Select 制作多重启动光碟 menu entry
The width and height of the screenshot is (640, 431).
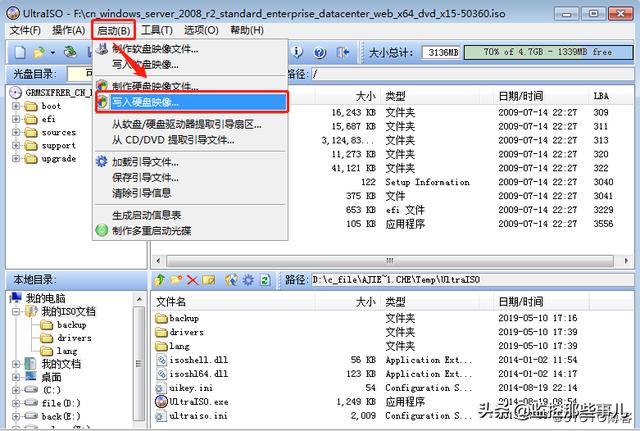[190, 231]
